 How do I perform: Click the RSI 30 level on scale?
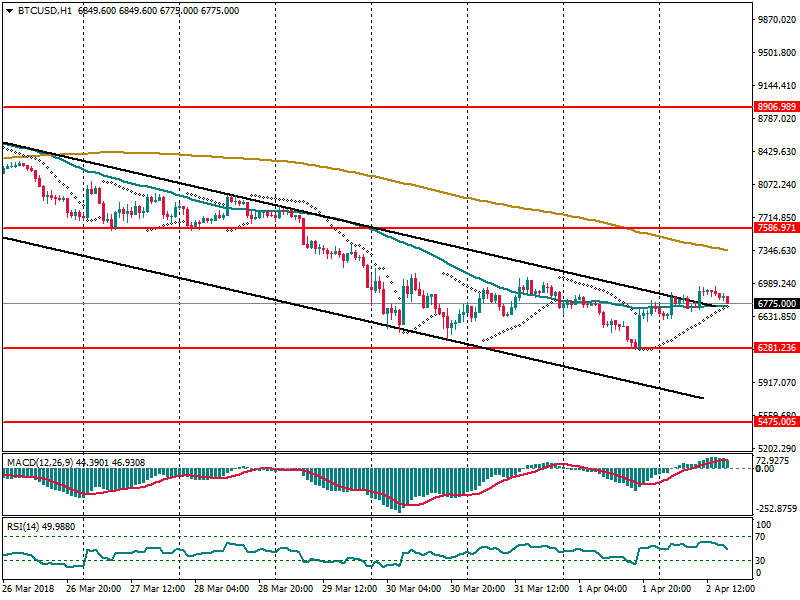pos(764,560)
